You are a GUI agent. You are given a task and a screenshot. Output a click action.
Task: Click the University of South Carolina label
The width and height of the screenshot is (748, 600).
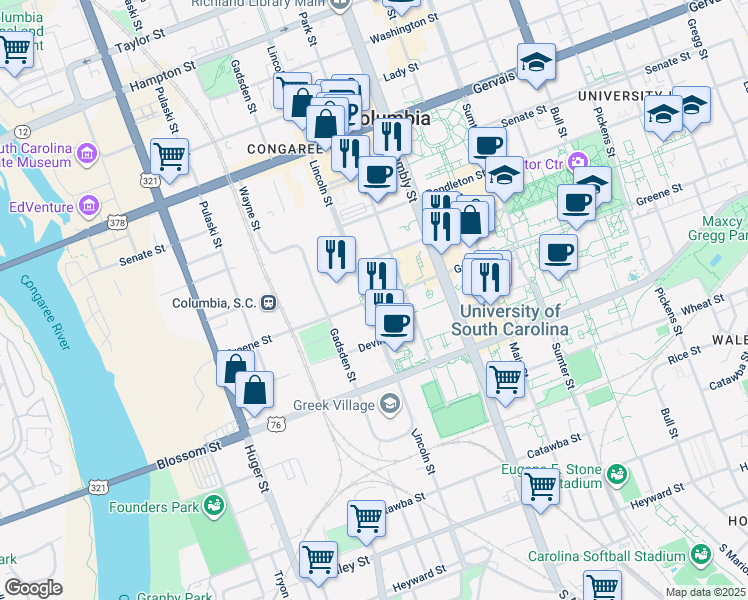(x=510, y=320)
